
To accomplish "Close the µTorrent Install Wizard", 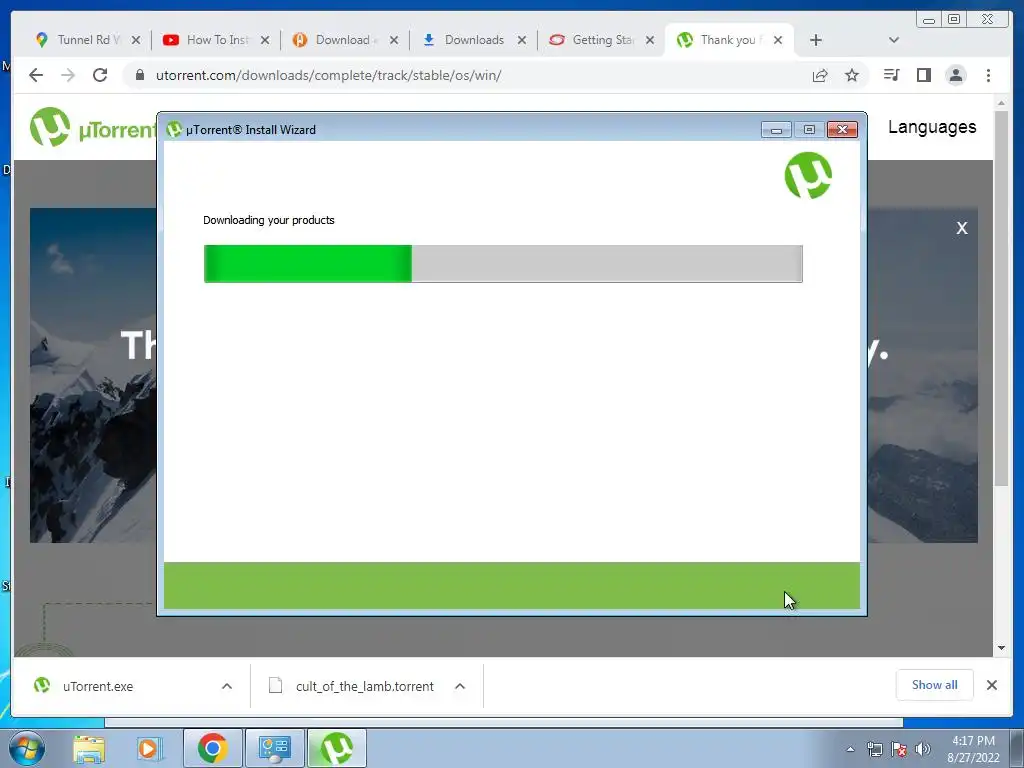I will coord(842,129).
